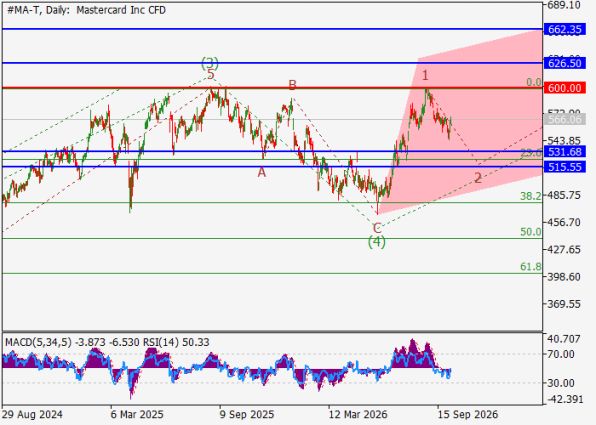Click the 61.8 Fibonacci level label
The height and width of the screenshot is (425, 596).
(x=531, y=267)
